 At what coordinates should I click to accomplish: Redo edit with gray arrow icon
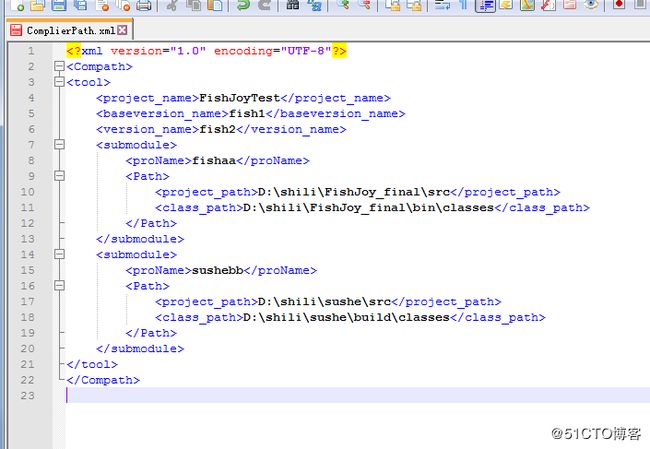coord(264,4)
